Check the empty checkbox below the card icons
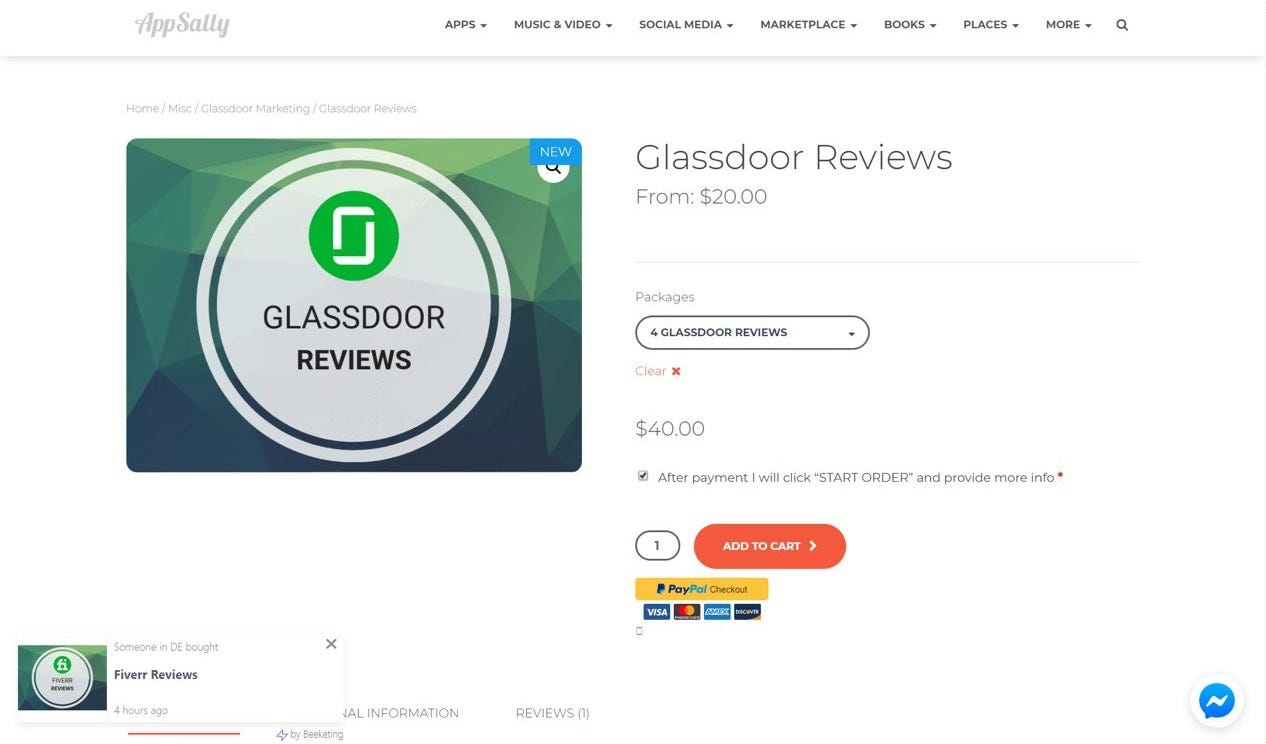Viewport: 1266px width, 744px height. click(x=639, y=630)
